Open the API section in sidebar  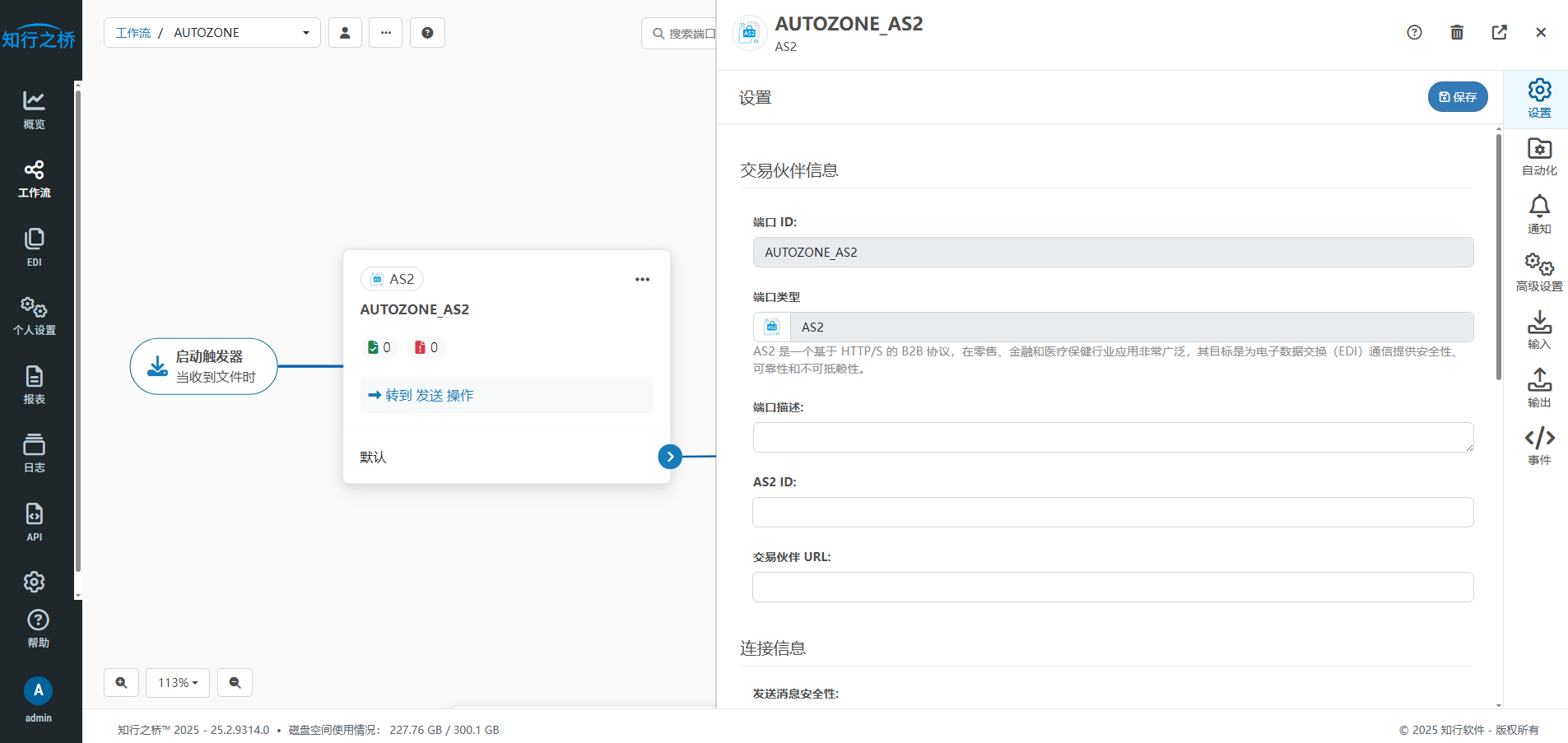pos(34,522)
